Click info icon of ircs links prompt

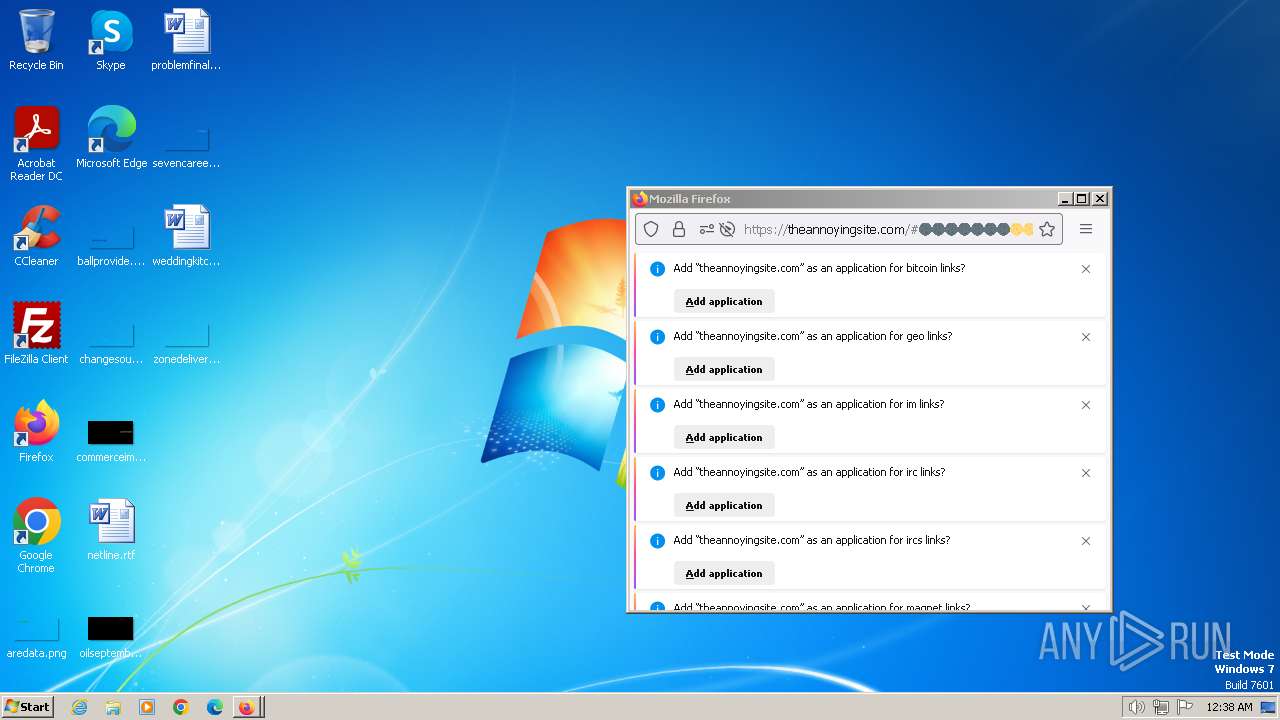[x=657, y=541]
